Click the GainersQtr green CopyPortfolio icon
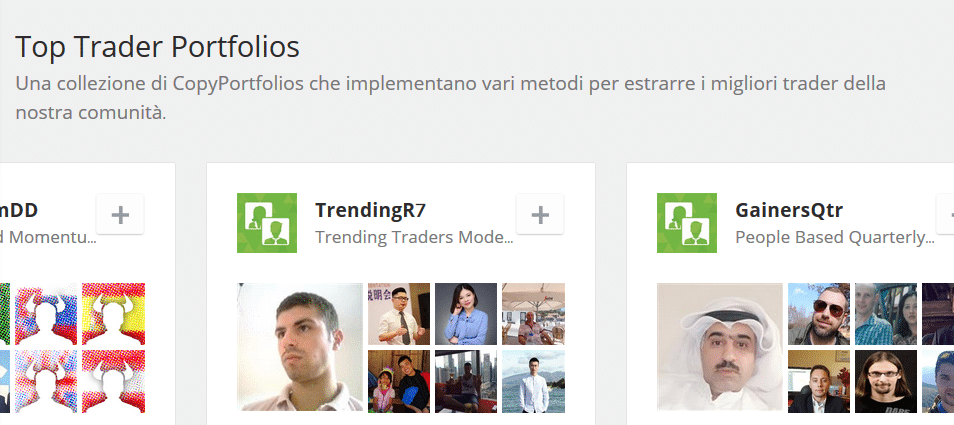Viewport: 954px width, 425px height. [687, 223]
